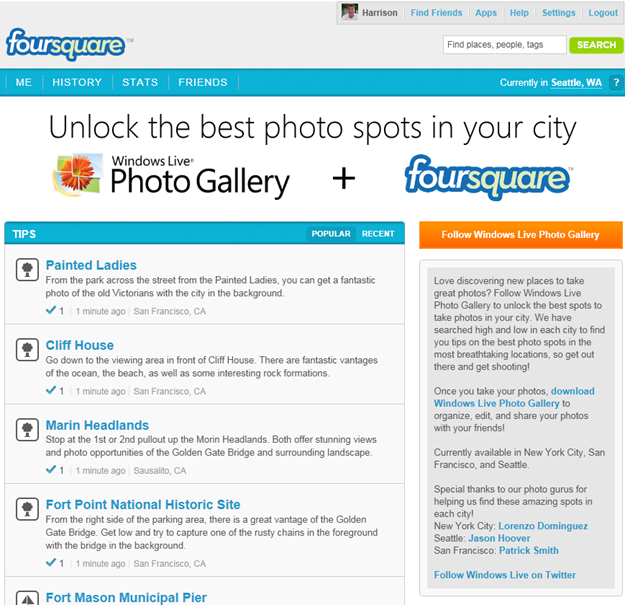Open the question mark help icon
625x605 pixels.
click(x=616, y=82)
